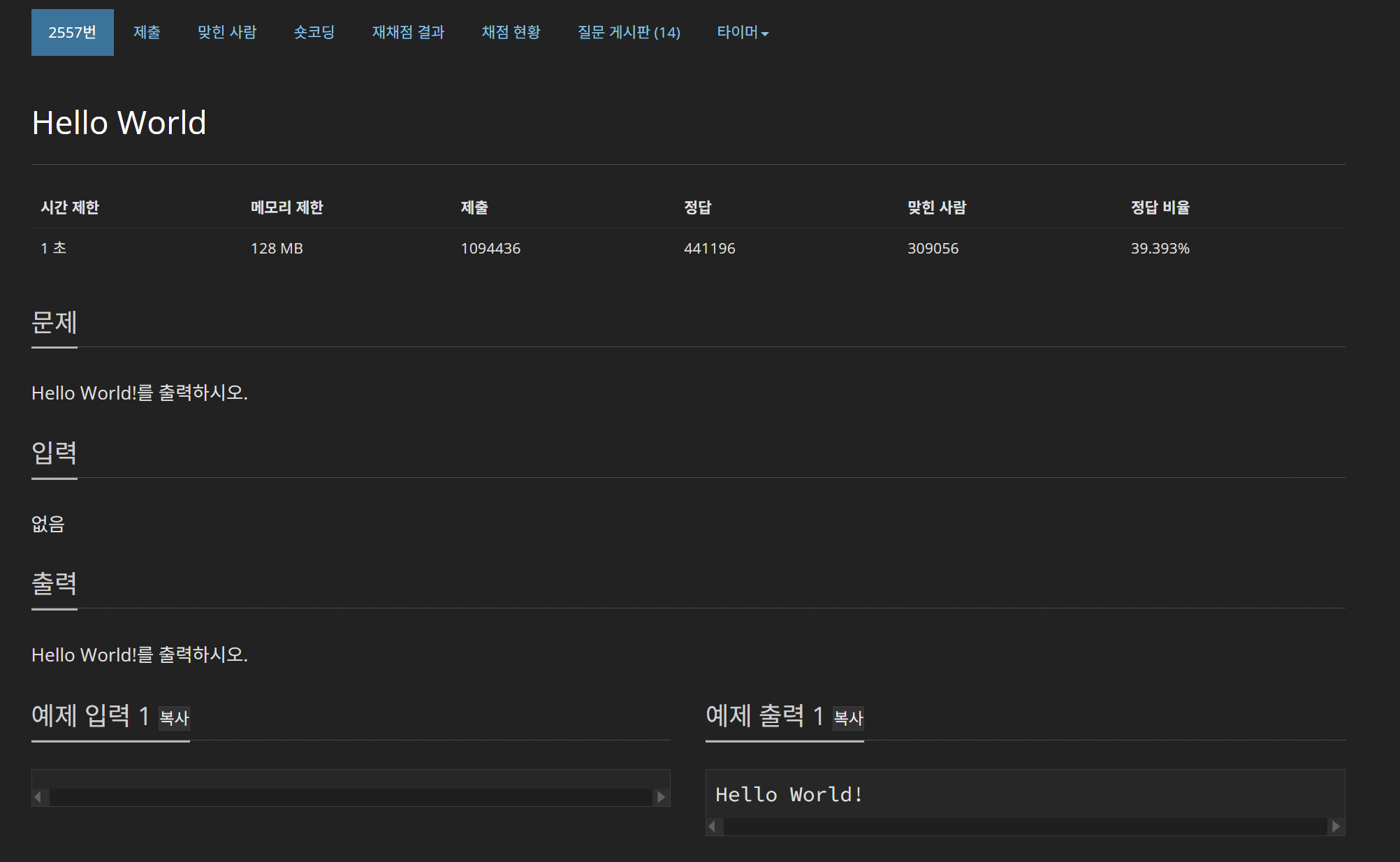Open the 2557번 problem tab
Screen dimensions: 1400x862
click(72, 32)
